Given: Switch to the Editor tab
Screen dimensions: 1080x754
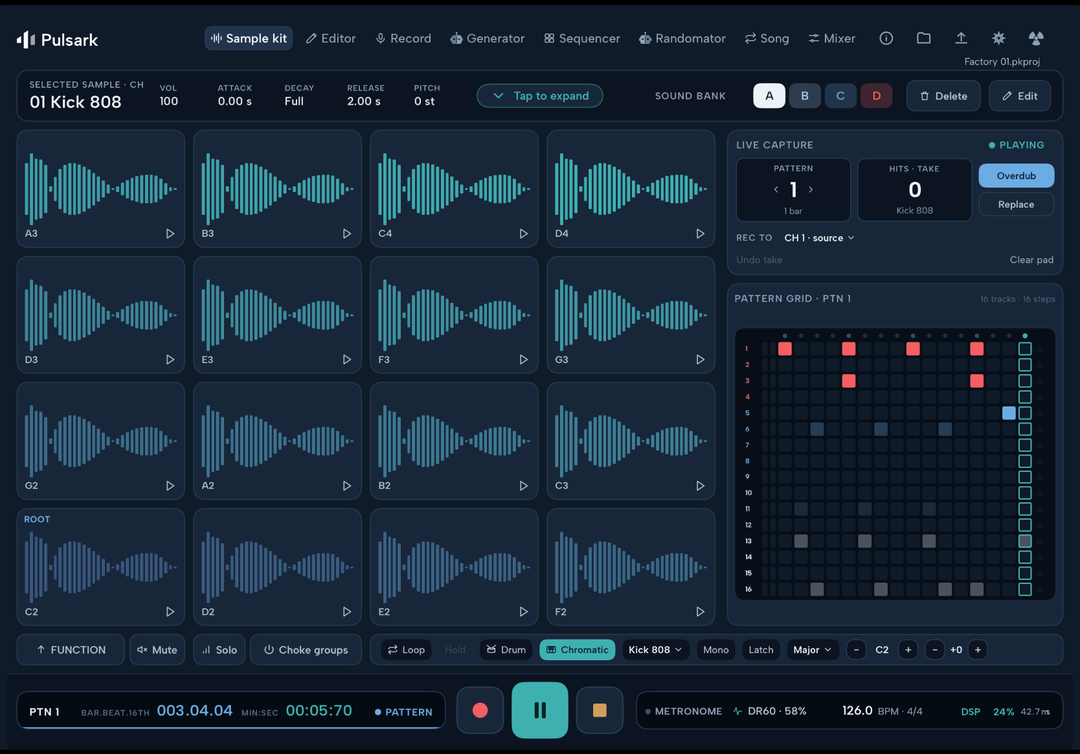Looking at the screenshot, I should point(331,39).
